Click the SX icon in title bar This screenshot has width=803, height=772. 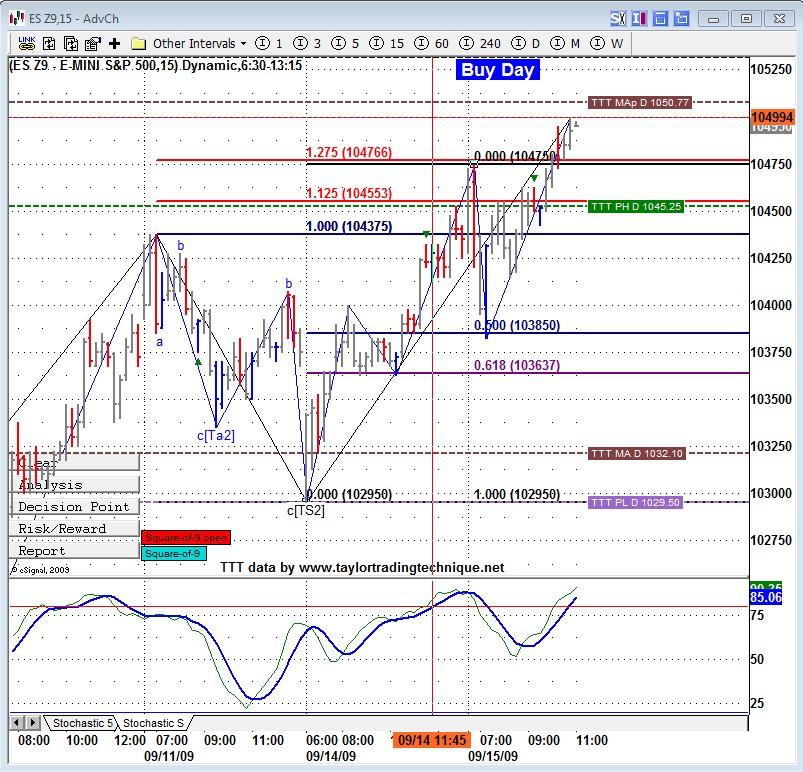tap(618, 19)
